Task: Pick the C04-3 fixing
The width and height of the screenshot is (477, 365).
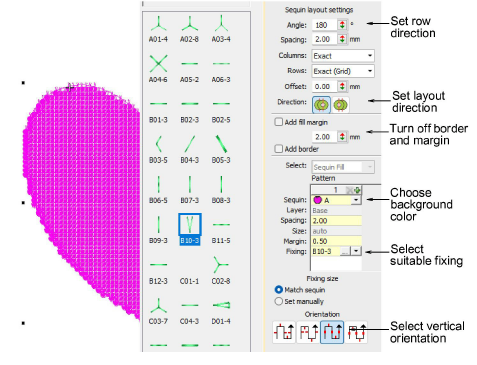Action: tap(189, 313)
